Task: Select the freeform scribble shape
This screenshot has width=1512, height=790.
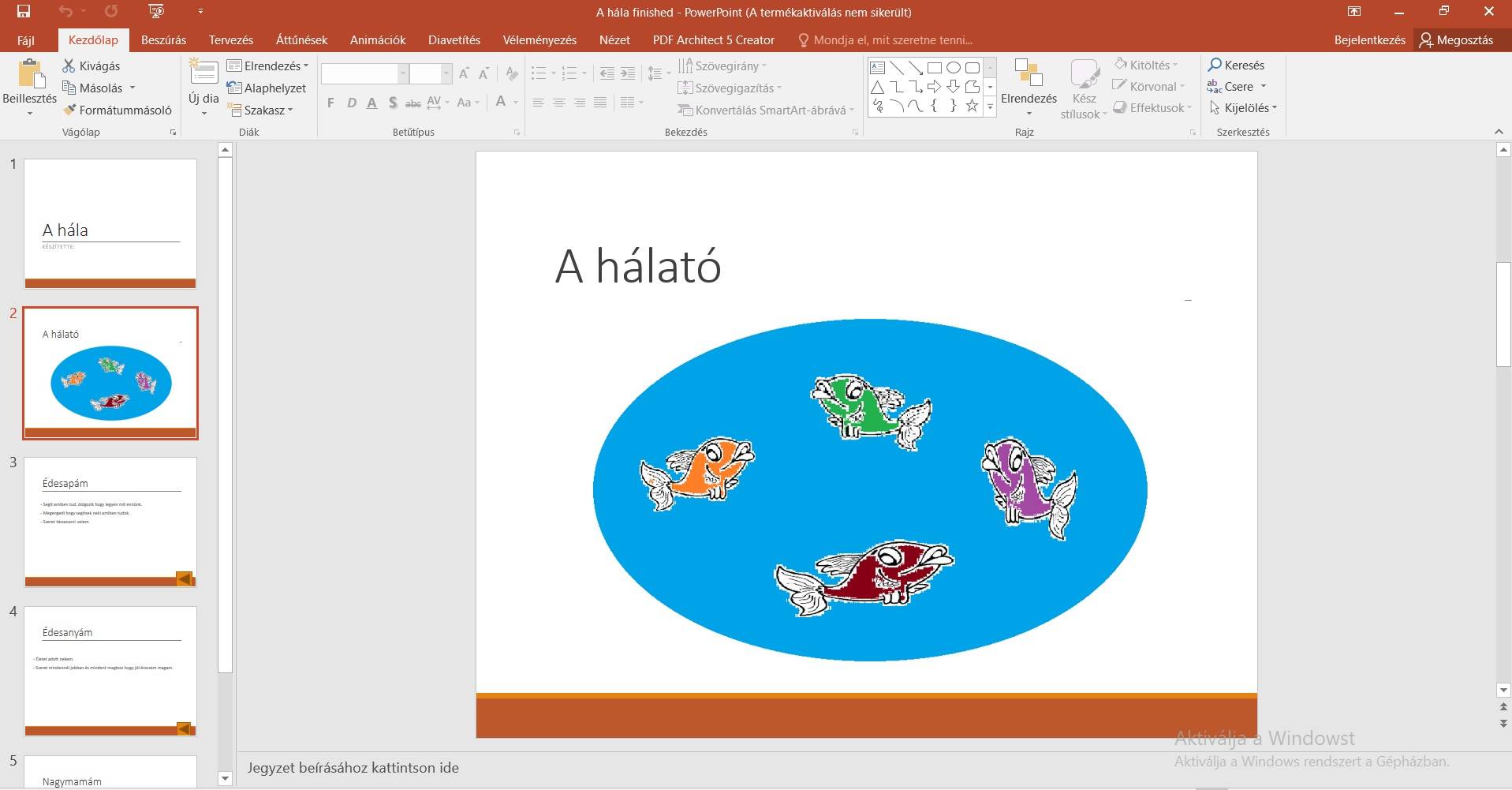Action: pos(877,106)
